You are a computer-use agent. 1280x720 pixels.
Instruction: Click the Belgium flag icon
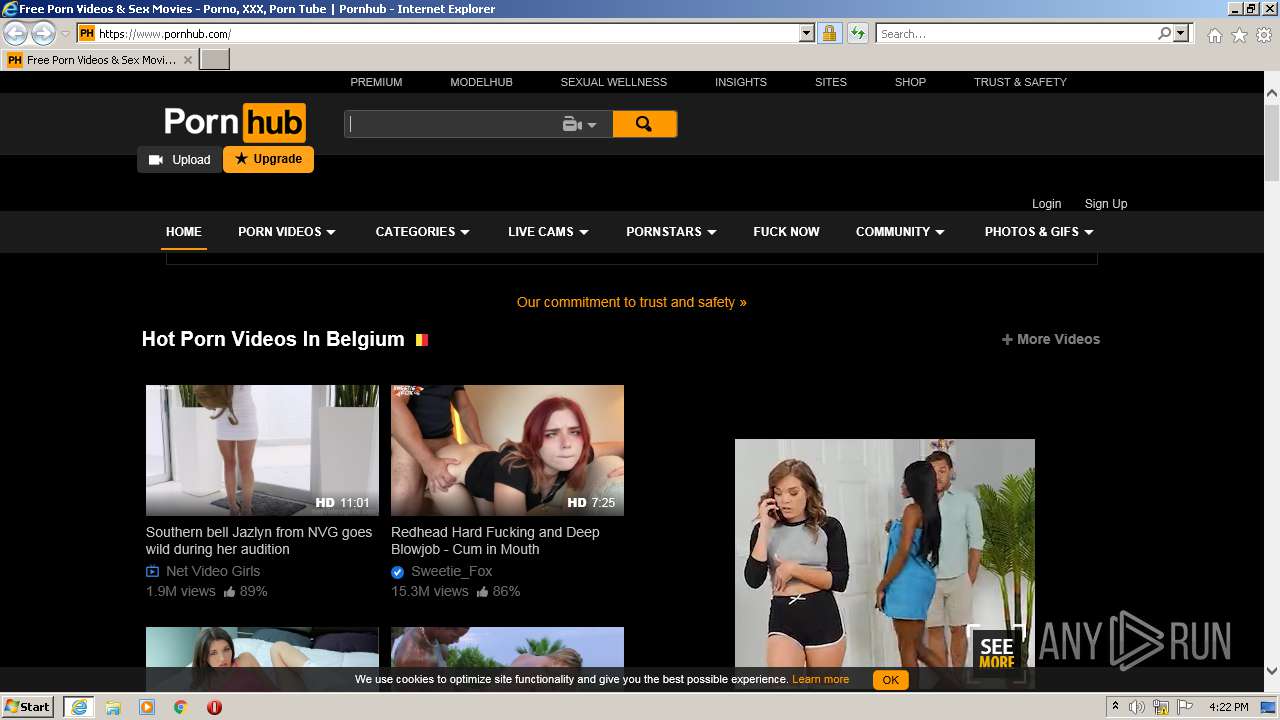click(x=422, y=339)
